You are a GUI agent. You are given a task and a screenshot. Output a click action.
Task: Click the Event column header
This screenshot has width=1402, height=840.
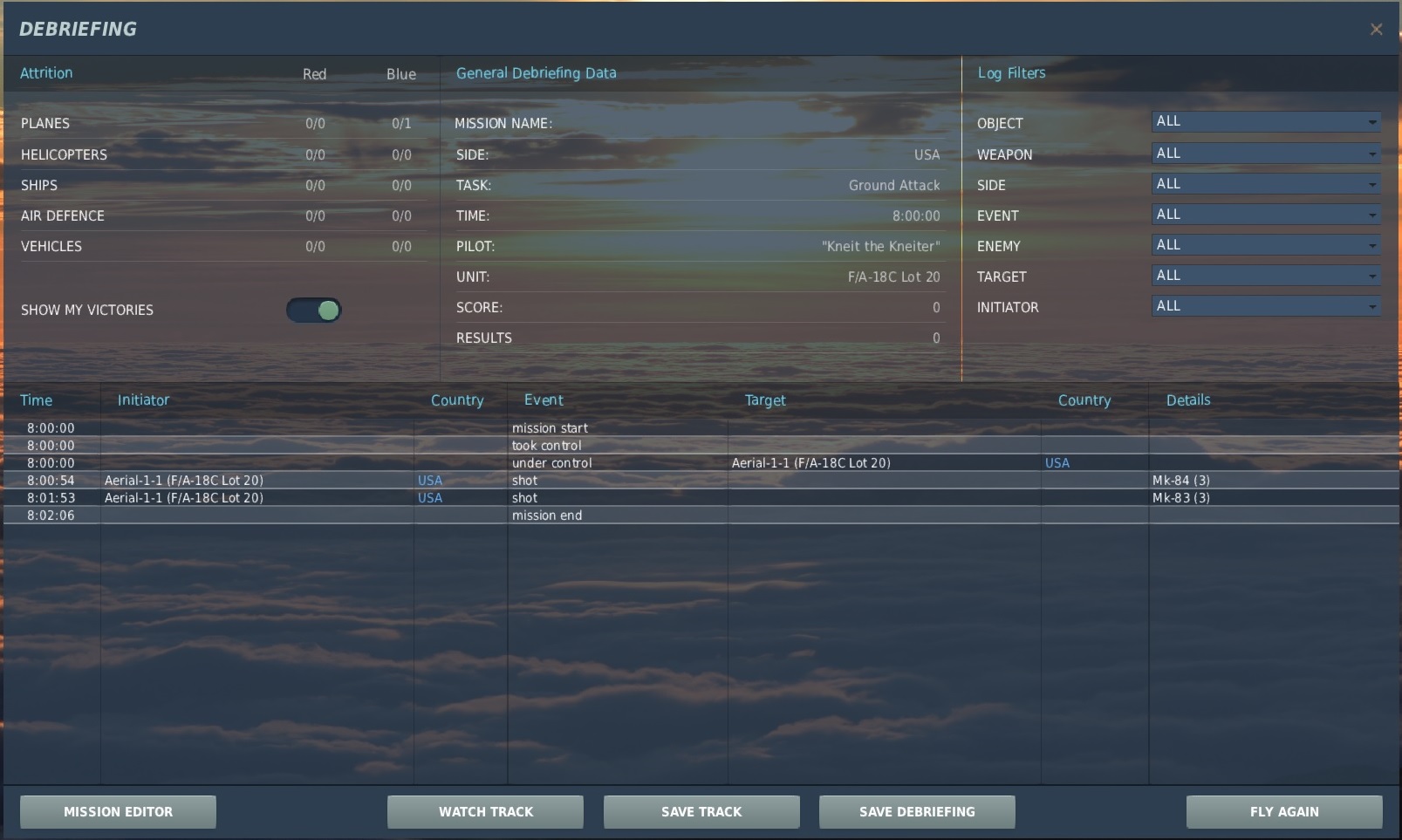pos(544,400)
